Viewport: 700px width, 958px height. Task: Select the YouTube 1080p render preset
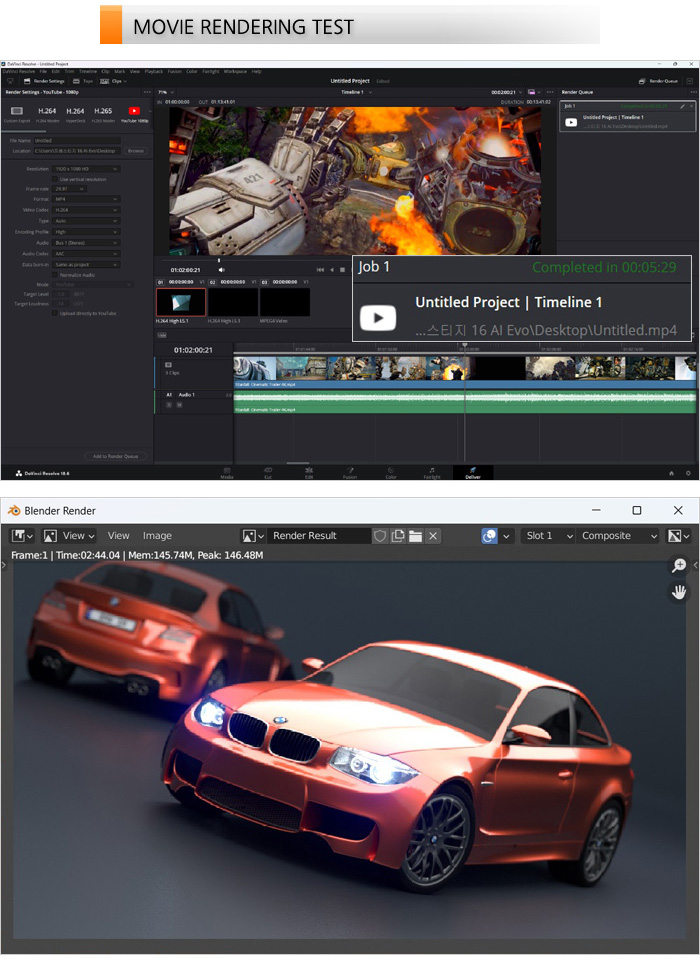[x=134, y=114]
